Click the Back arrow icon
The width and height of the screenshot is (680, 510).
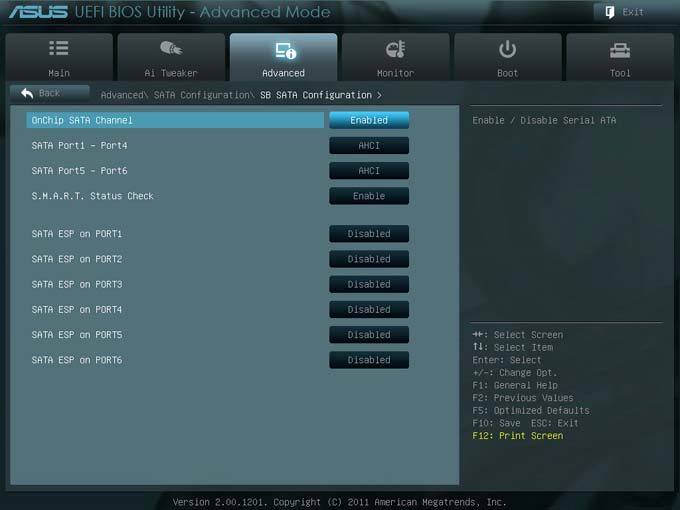27,93
